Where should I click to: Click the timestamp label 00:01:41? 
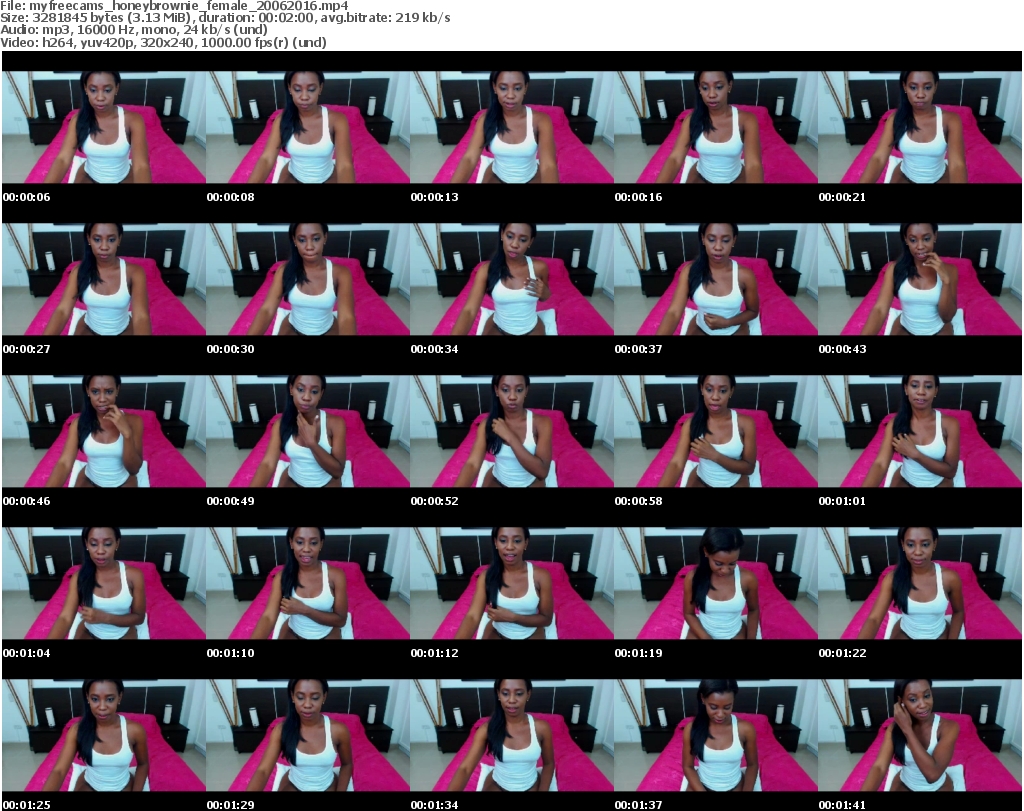point(842,805)
